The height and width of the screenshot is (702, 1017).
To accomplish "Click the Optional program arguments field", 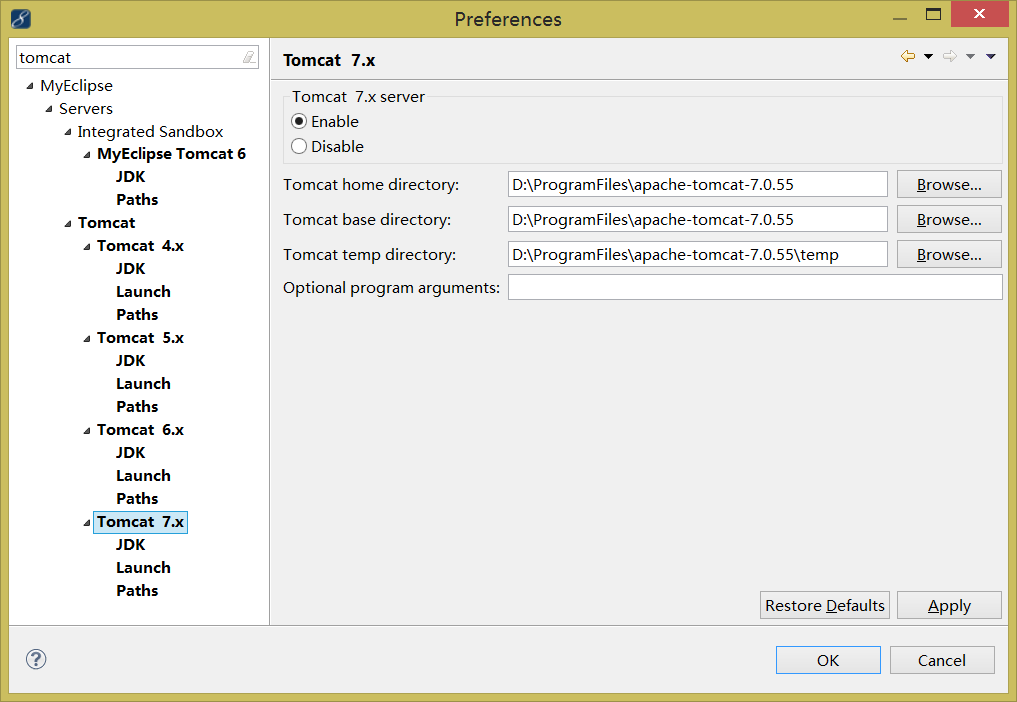I will tap(755, 287).
